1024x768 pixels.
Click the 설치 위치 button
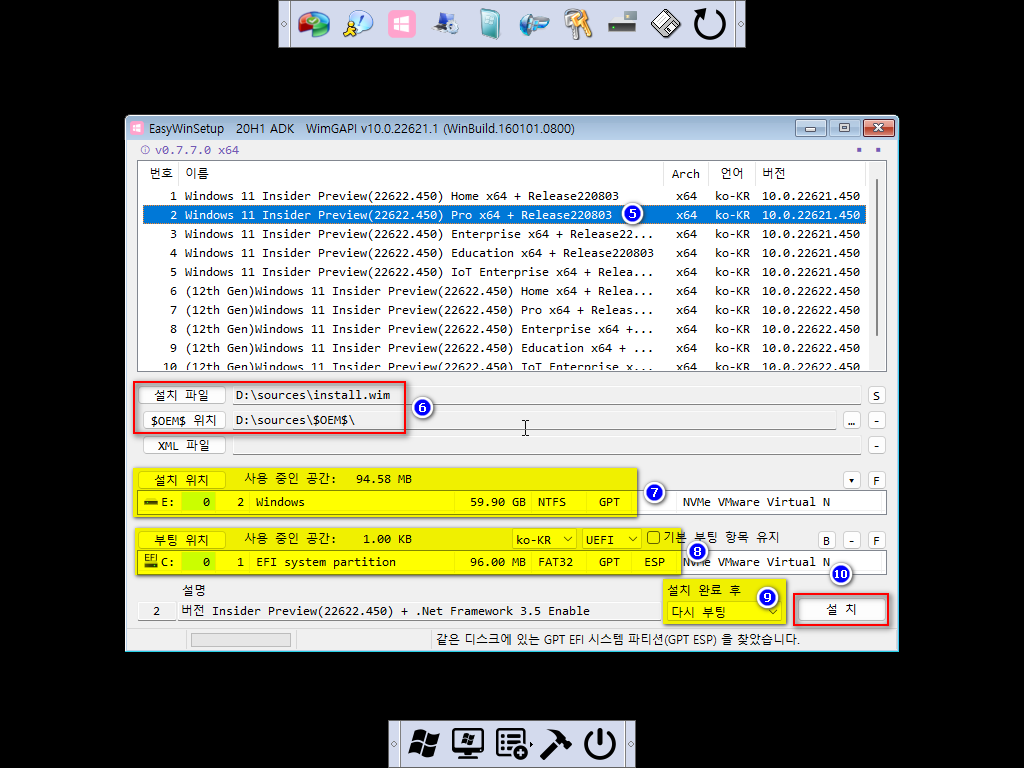click(x=181, y=480)
